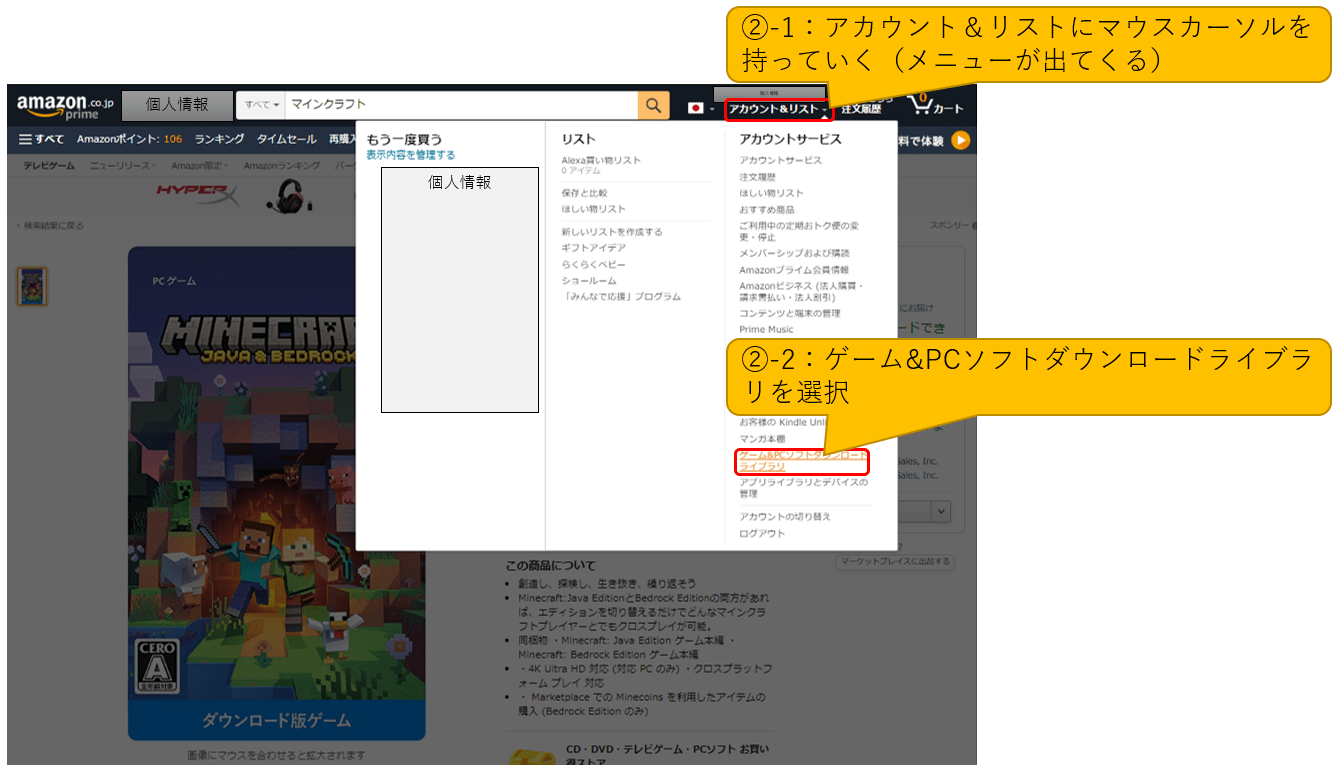Open the すべて search category dropdown
Image resolution: width=1337 pixels, height=773 pixels.
point(262,105)
